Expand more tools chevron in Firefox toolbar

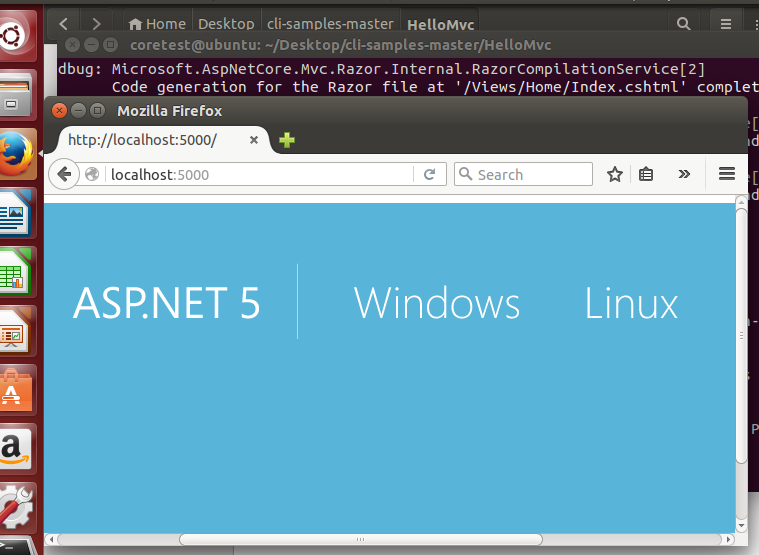click(x=684, y=174)
